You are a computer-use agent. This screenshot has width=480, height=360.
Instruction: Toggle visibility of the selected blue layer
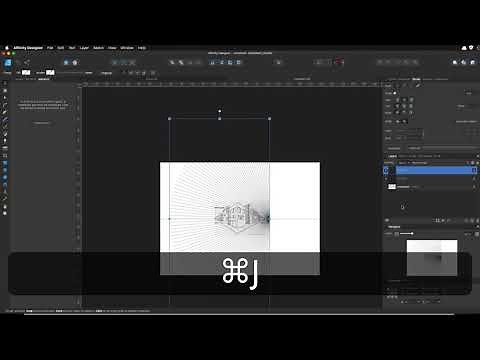474,170
